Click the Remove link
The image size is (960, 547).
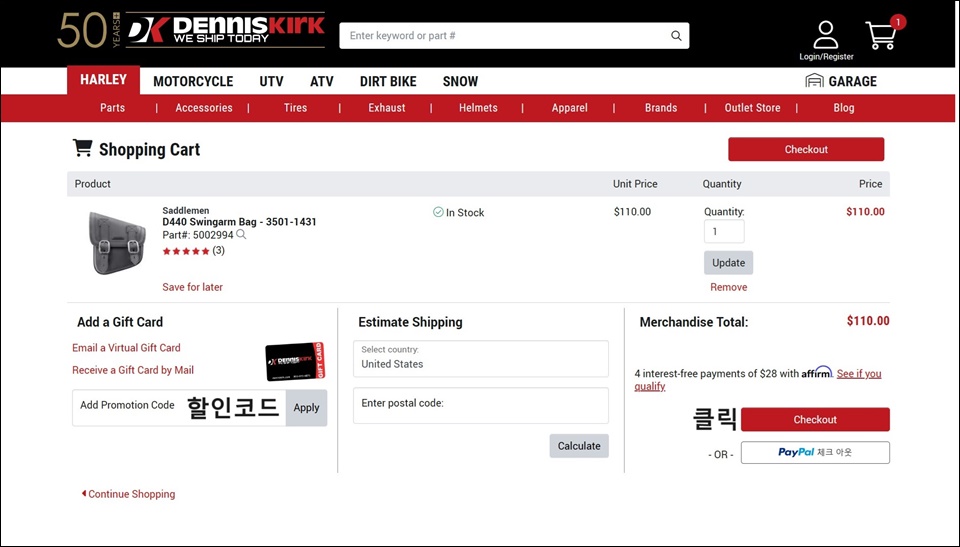(x=729, y=287)
